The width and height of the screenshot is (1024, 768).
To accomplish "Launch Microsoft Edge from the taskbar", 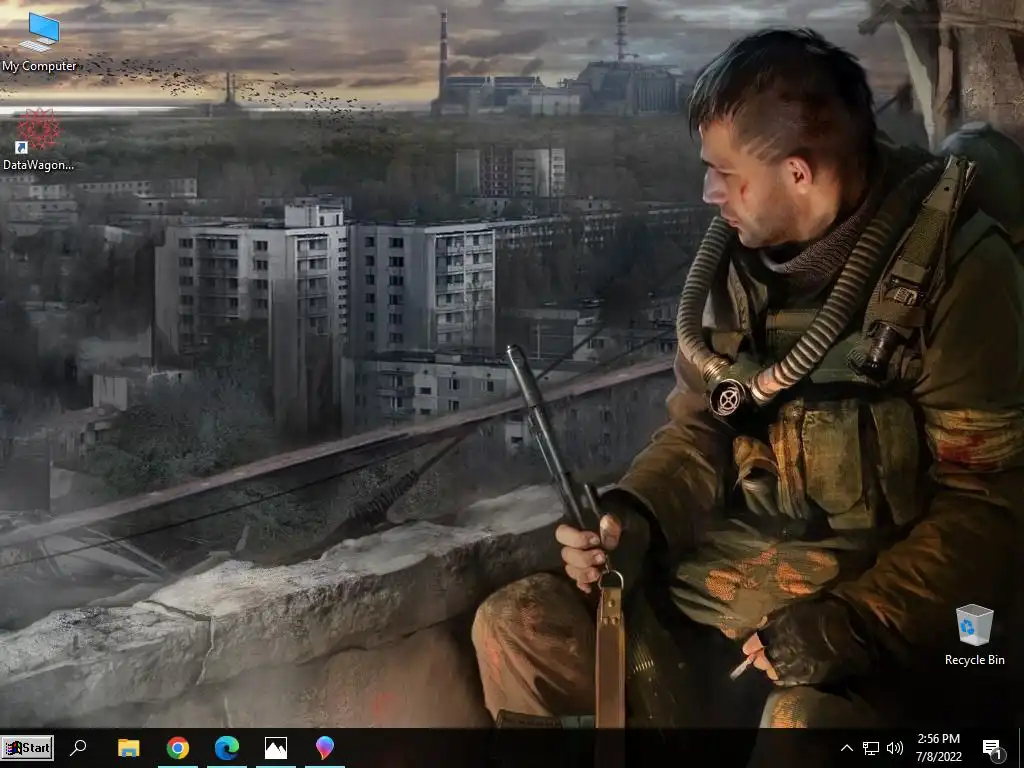I will coord(227,748).
